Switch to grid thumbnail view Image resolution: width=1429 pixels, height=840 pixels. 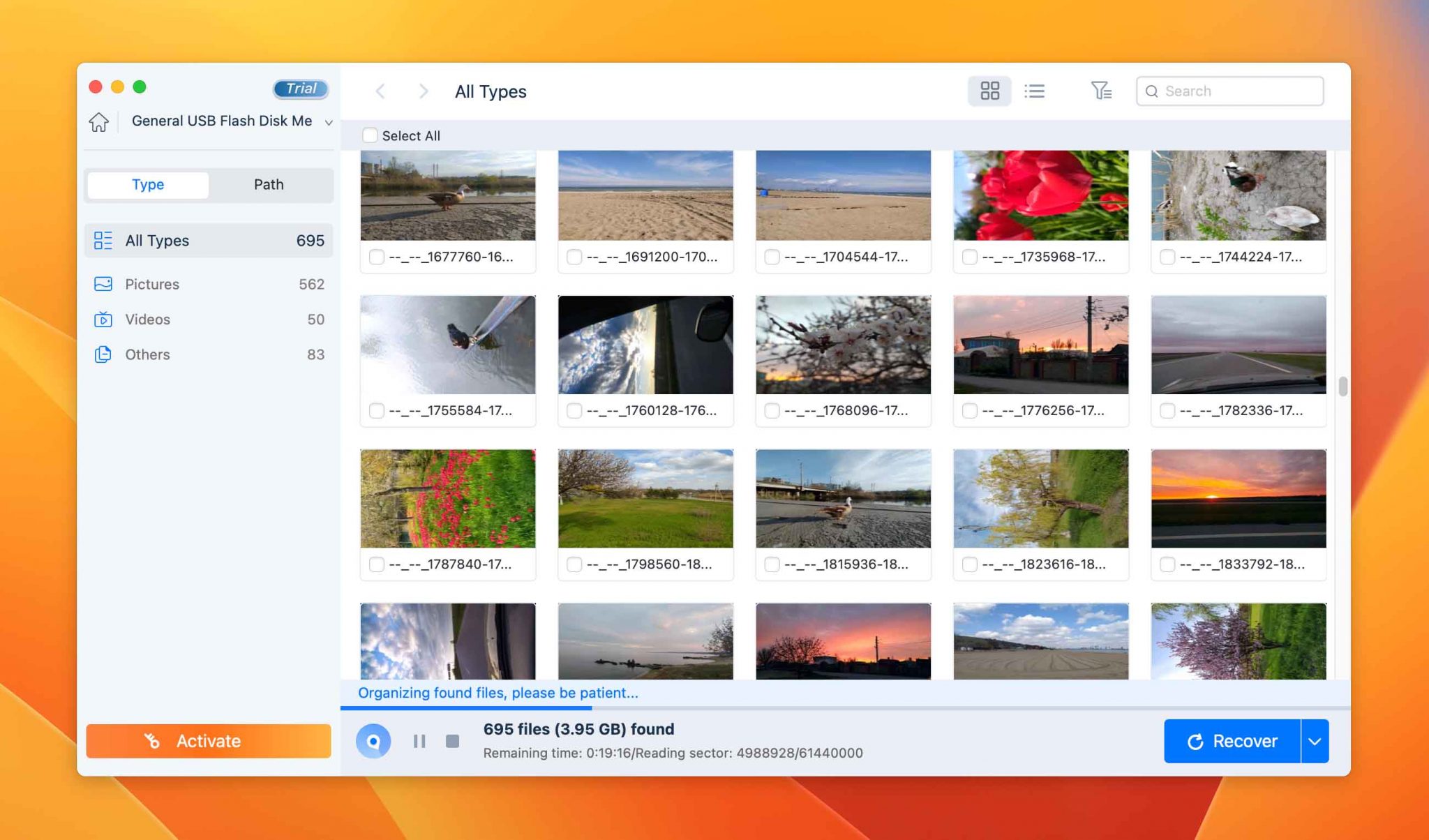pyautogui.click(x=989, y=91)
